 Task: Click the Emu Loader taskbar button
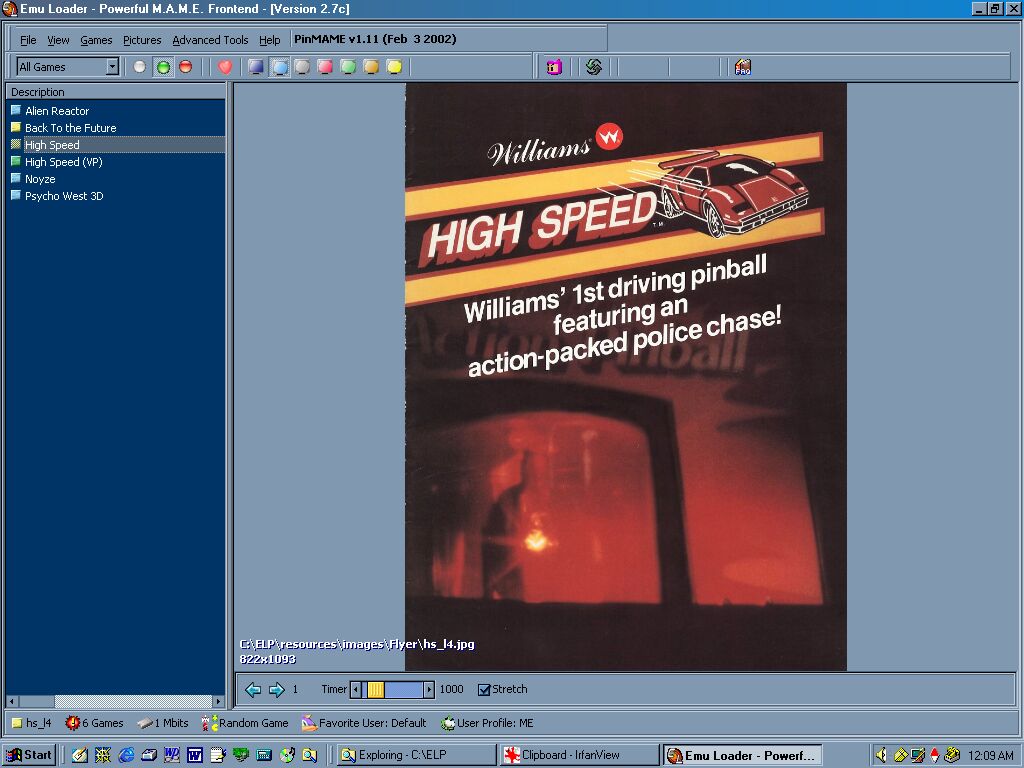[x=743, y=756]
